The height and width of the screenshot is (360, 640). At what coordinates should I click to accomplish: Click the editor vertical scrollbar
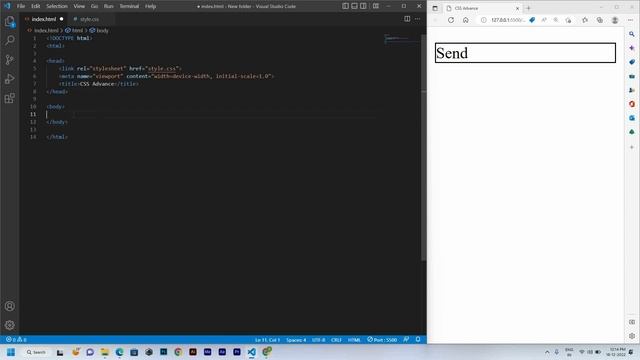click(423, 147)
